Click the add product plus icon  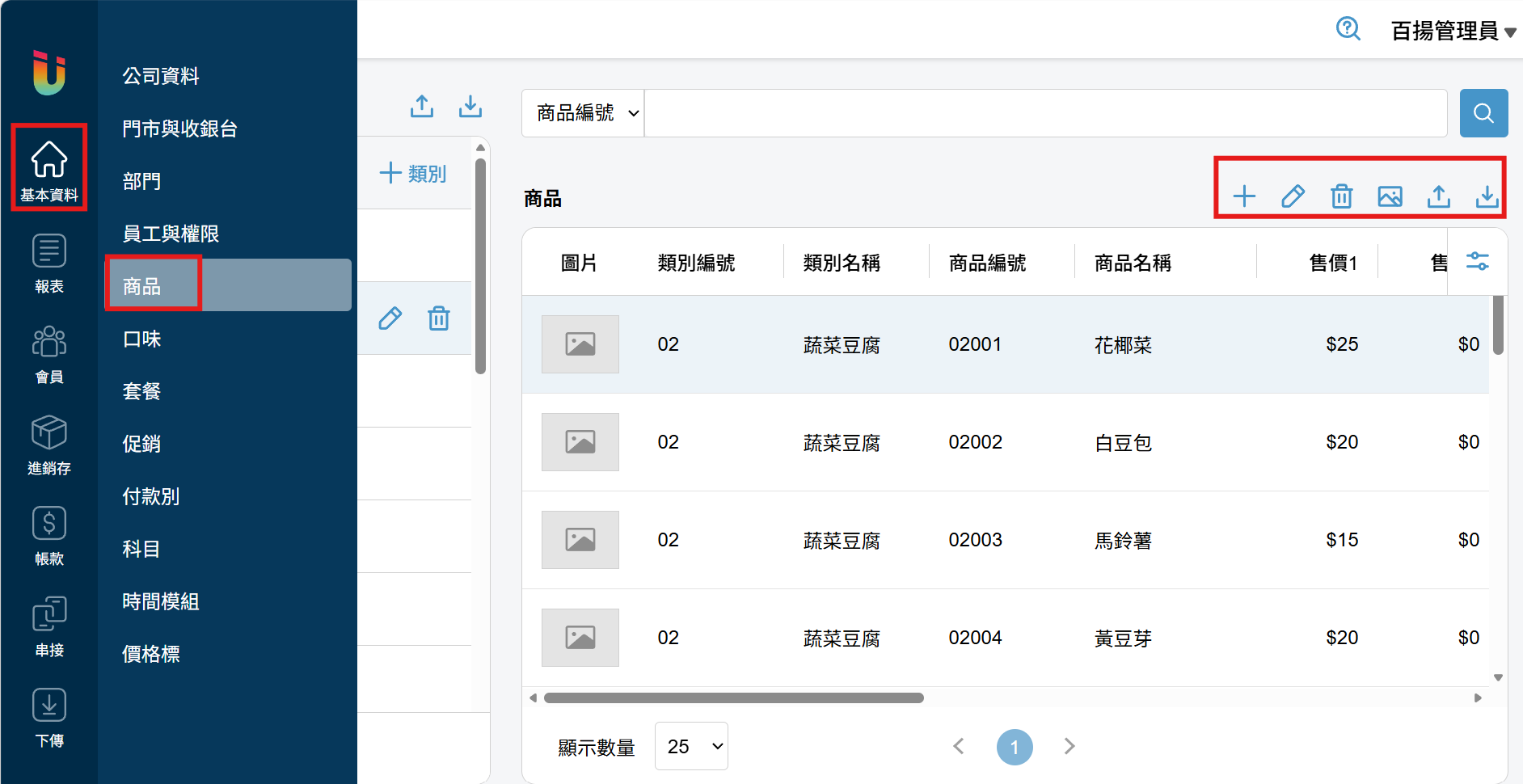1244,196
